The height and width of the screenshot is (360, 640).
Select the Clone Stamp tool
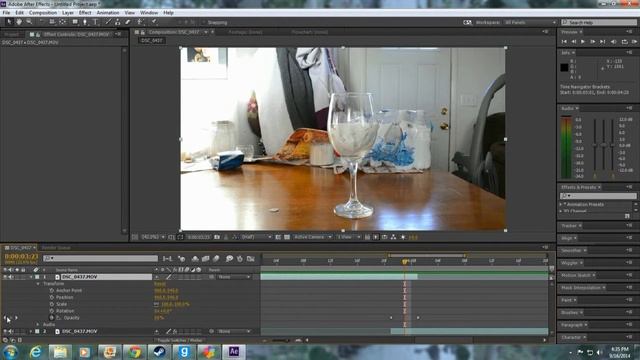[118, 22]
